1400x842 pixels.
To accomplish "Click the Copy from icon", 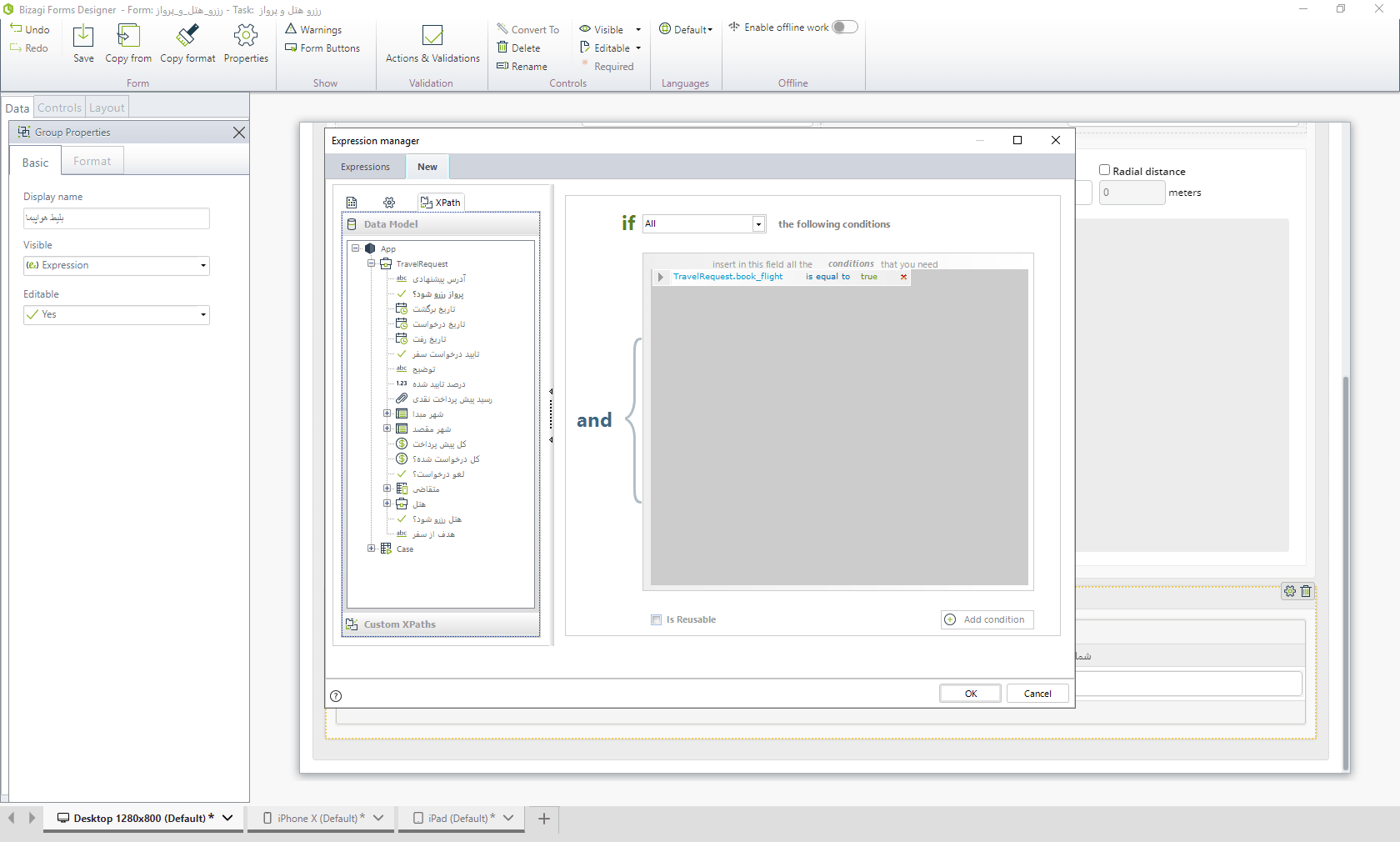I will click(128, 36).
